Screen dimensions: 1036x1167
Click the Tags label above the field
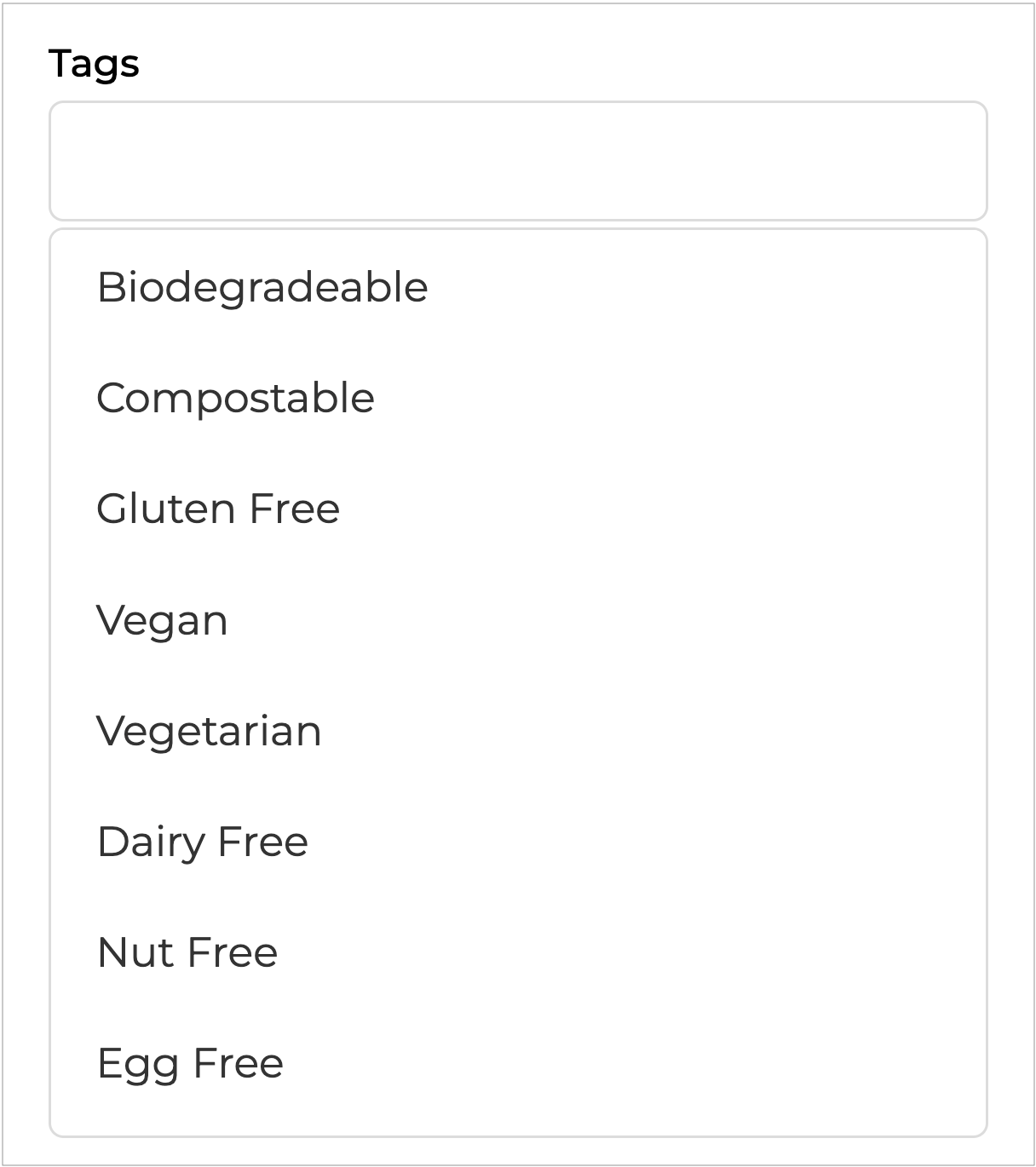94,64
